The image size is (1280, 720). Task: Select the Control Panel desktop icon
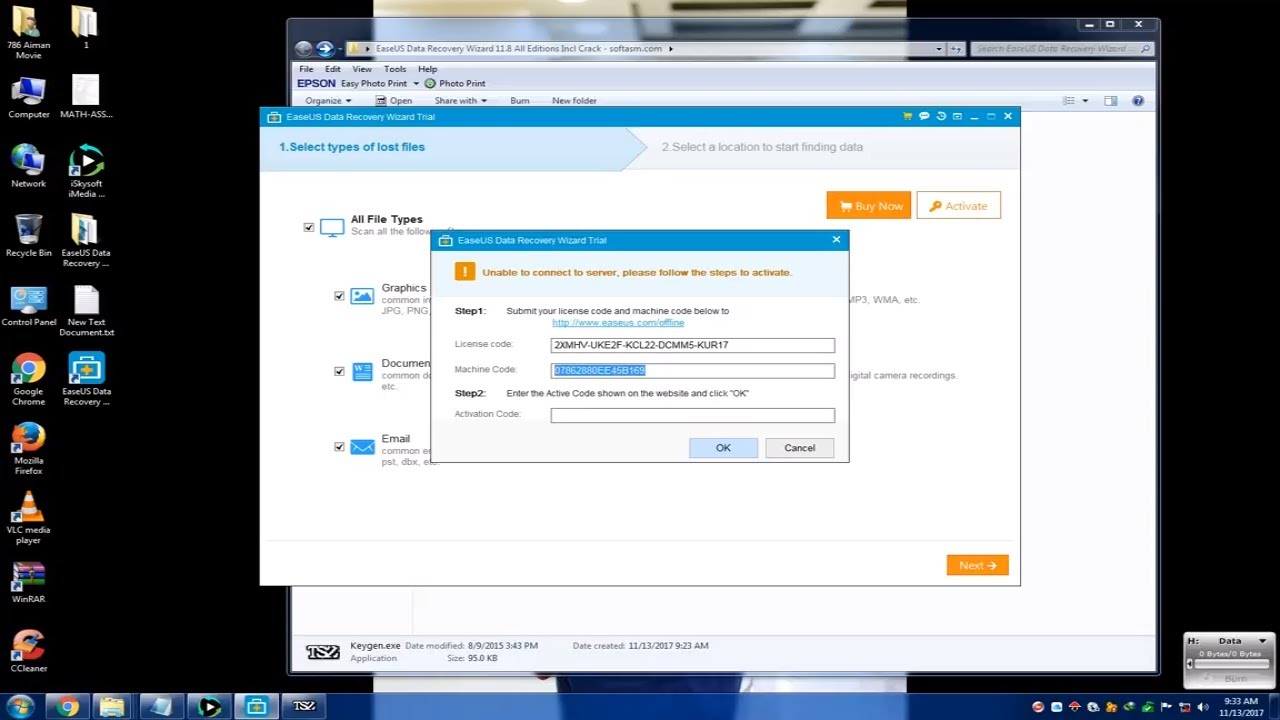pos(28,306)
